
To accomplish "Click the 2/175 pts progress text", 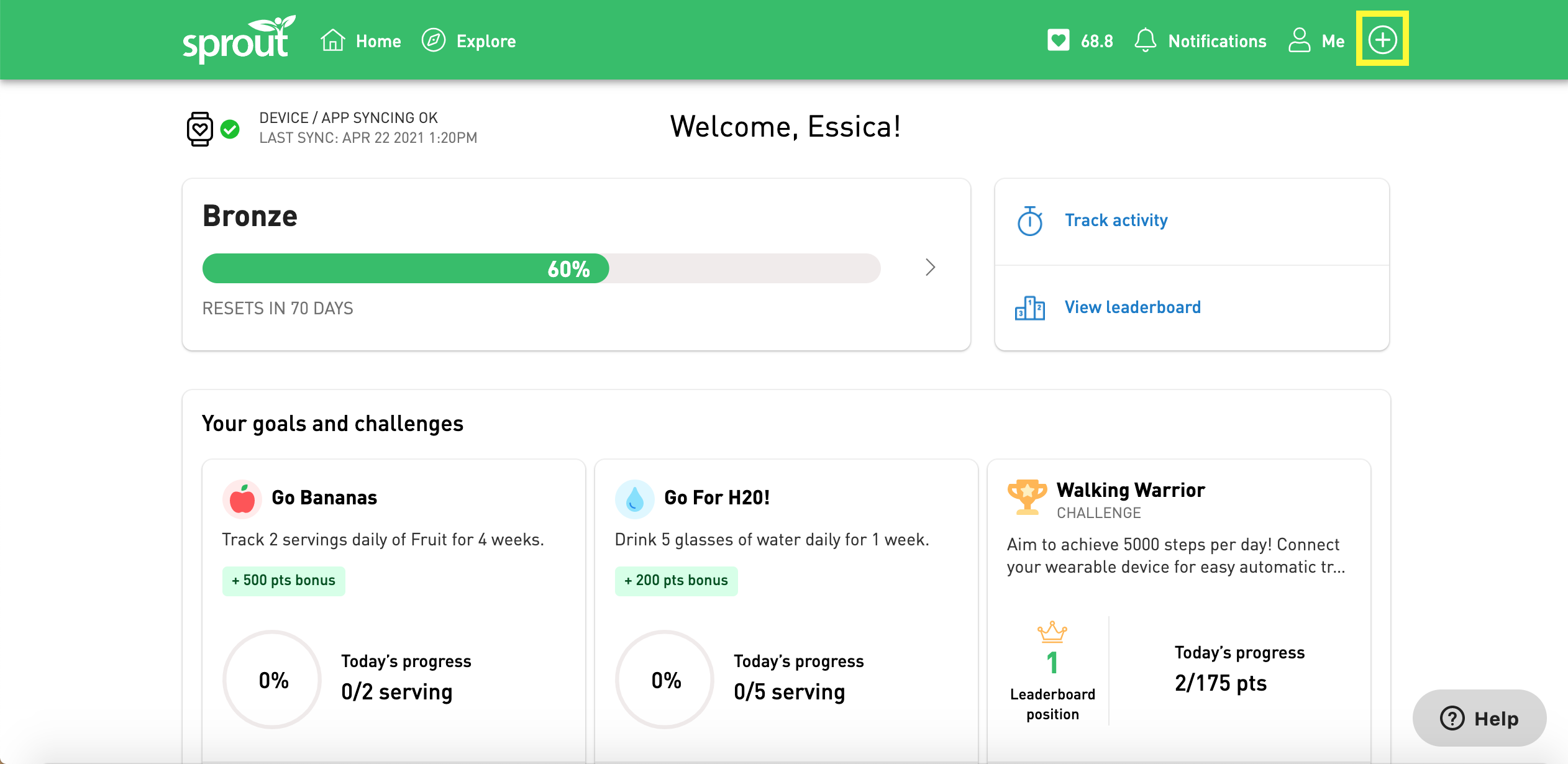I will [1220, 683].
